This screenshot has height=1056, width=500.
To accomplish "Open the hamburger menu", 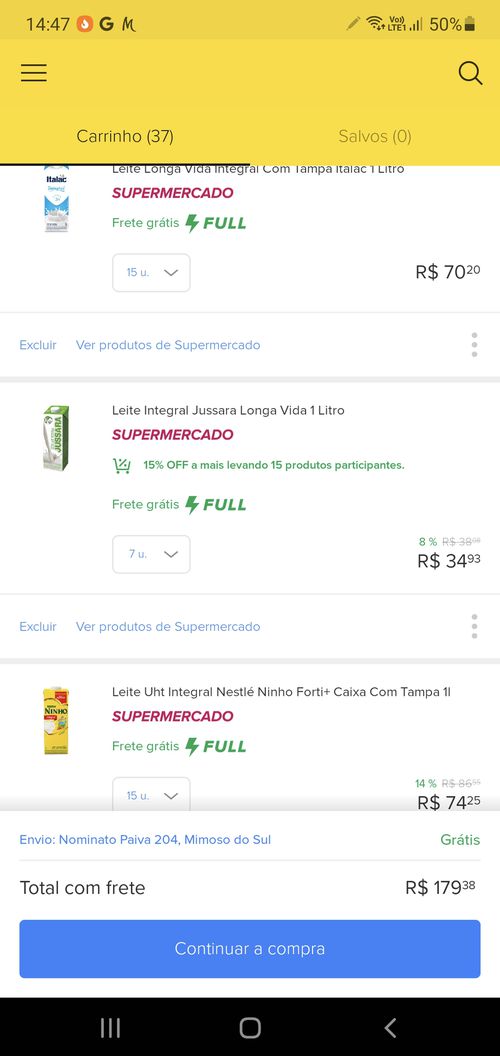I will (x=34, y=73).
